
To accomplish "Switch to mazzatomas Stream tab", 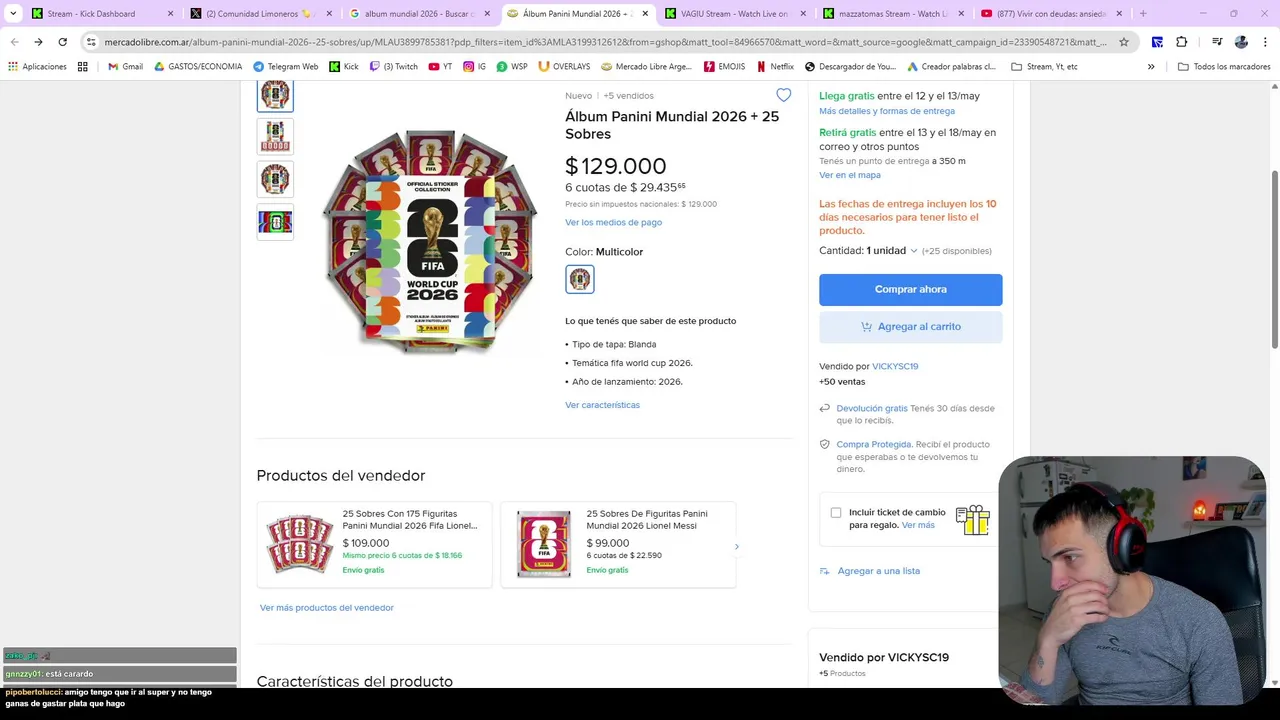I will [x=893, y=14].
